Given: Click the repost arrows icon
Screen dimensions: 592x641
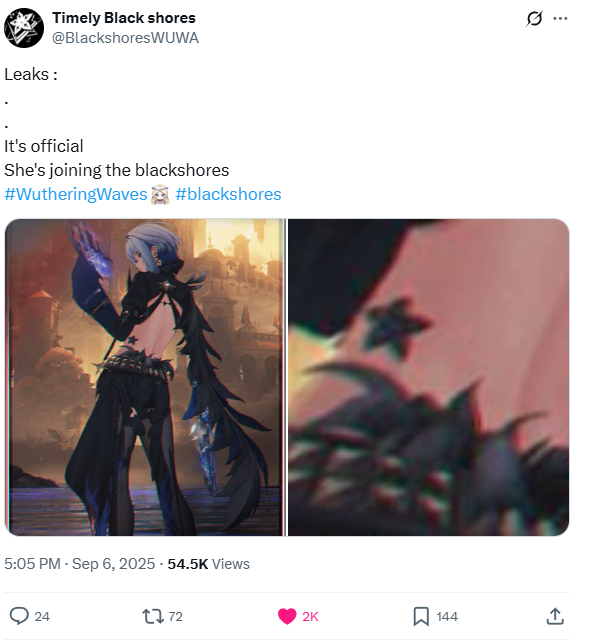Looking at the screenshot, I should pyautogui.click(x=152, y=616).
